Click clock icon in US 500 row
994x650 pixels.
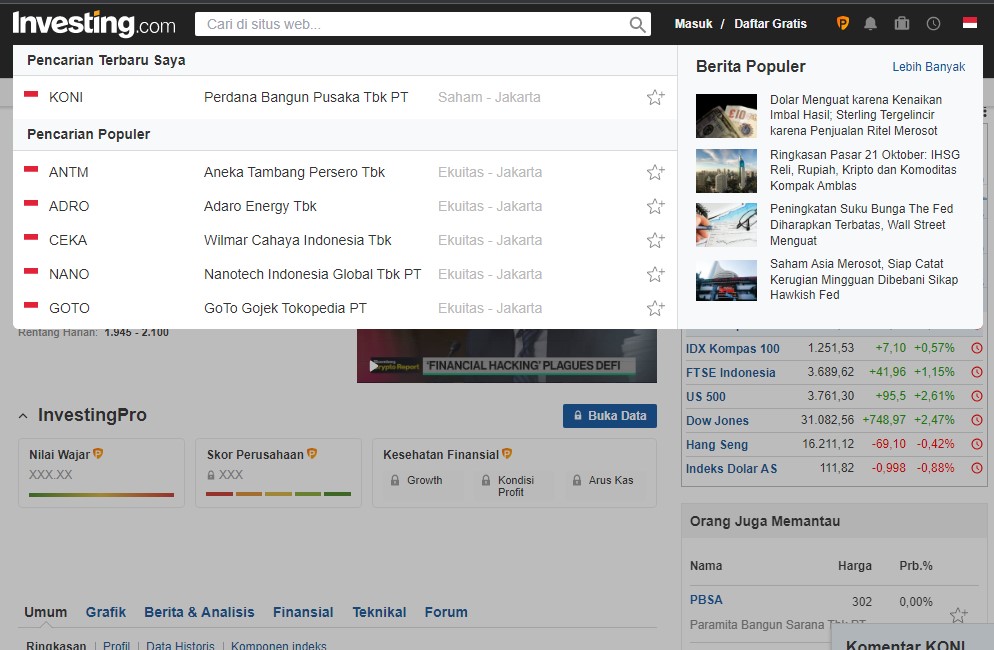(977, 396)
